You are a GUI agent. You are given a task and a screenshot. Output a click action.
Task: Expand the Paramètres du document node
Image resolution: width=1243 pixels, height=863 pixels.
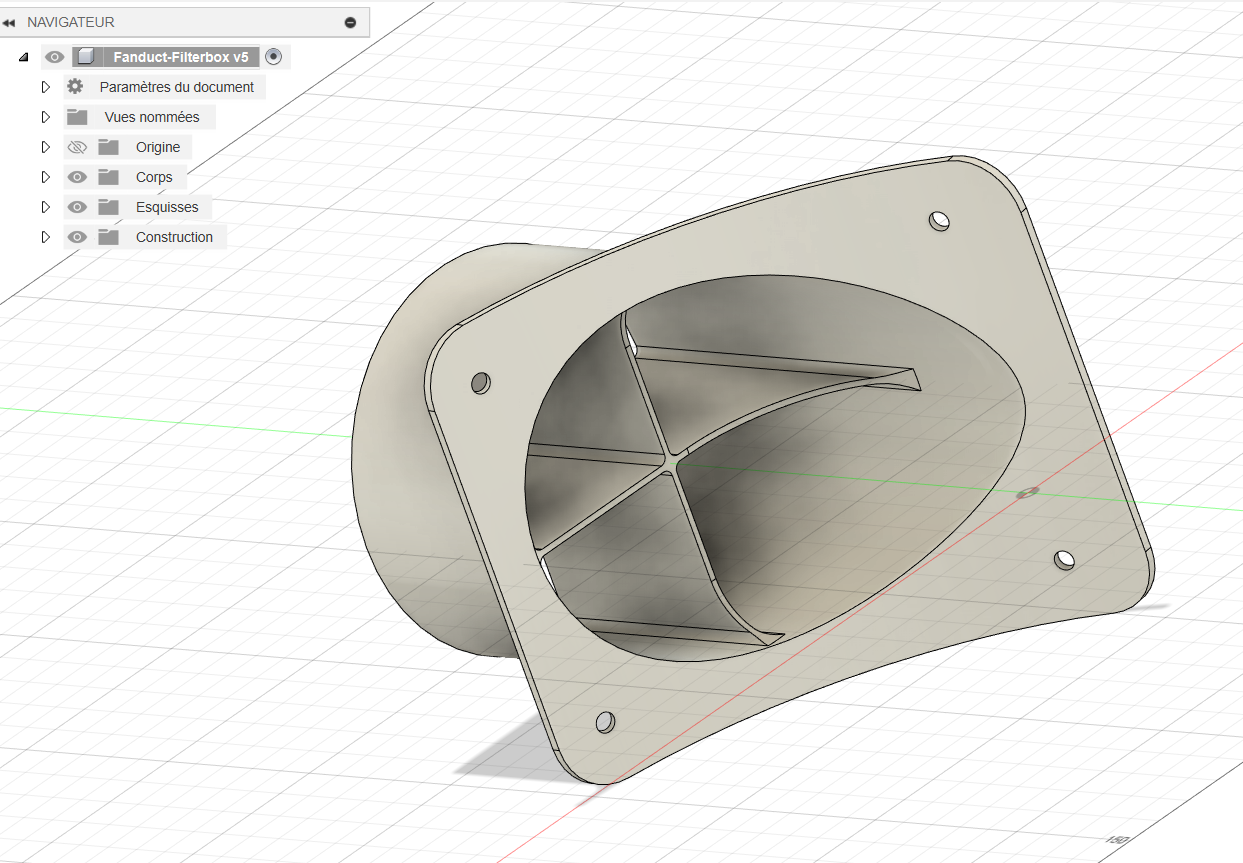click(x=45, y=87)
